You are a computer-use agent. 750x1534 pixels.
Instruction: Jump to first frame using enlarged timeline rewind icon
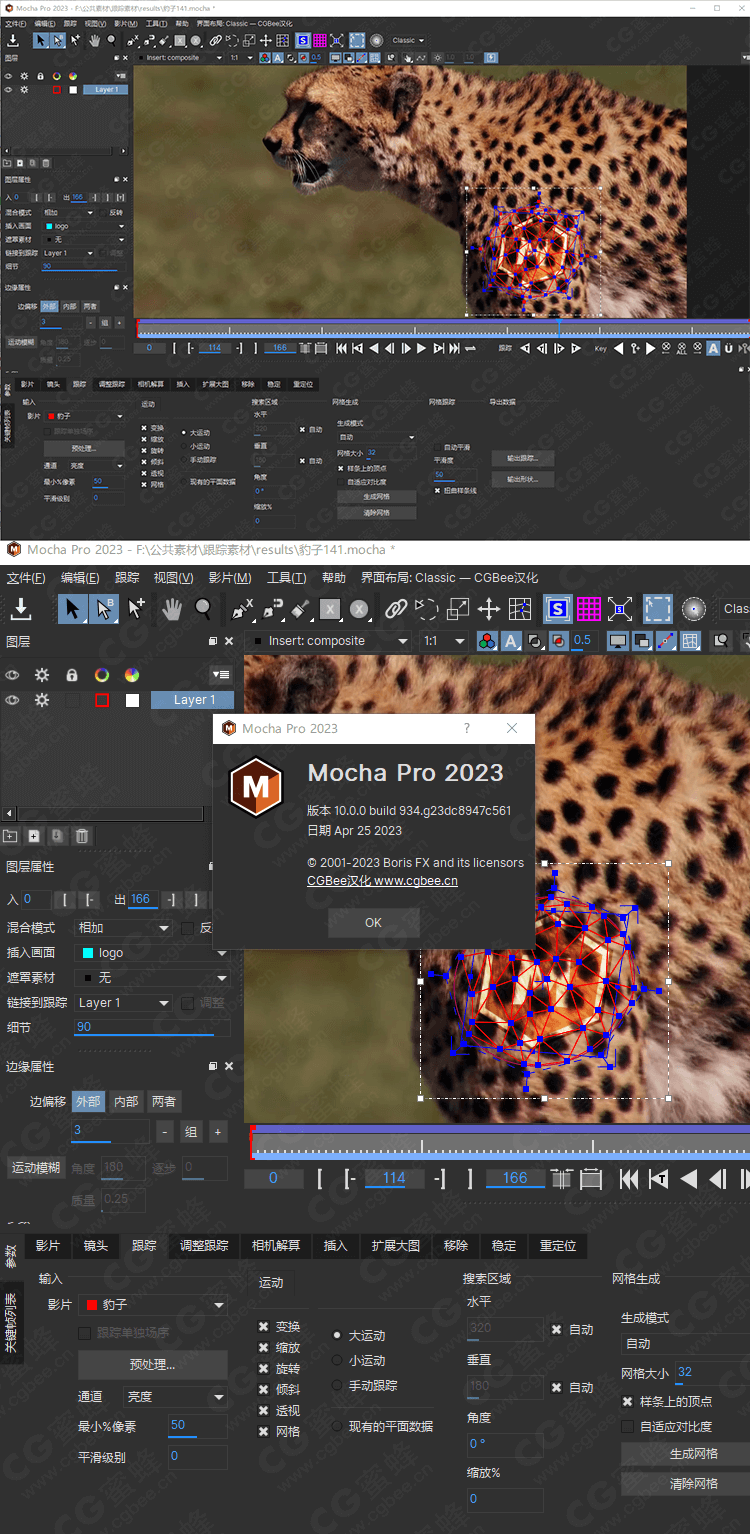[x=629, y=1179]
